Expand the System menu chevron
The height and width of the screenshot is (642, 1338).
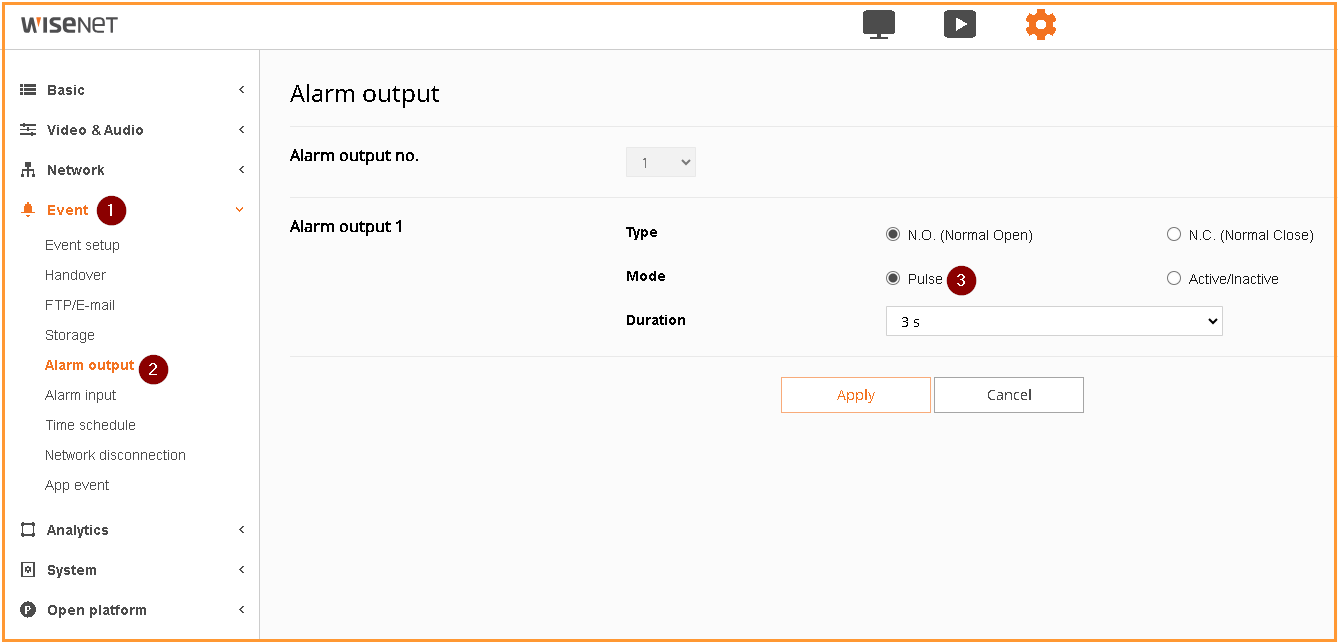tap(241, 570)
